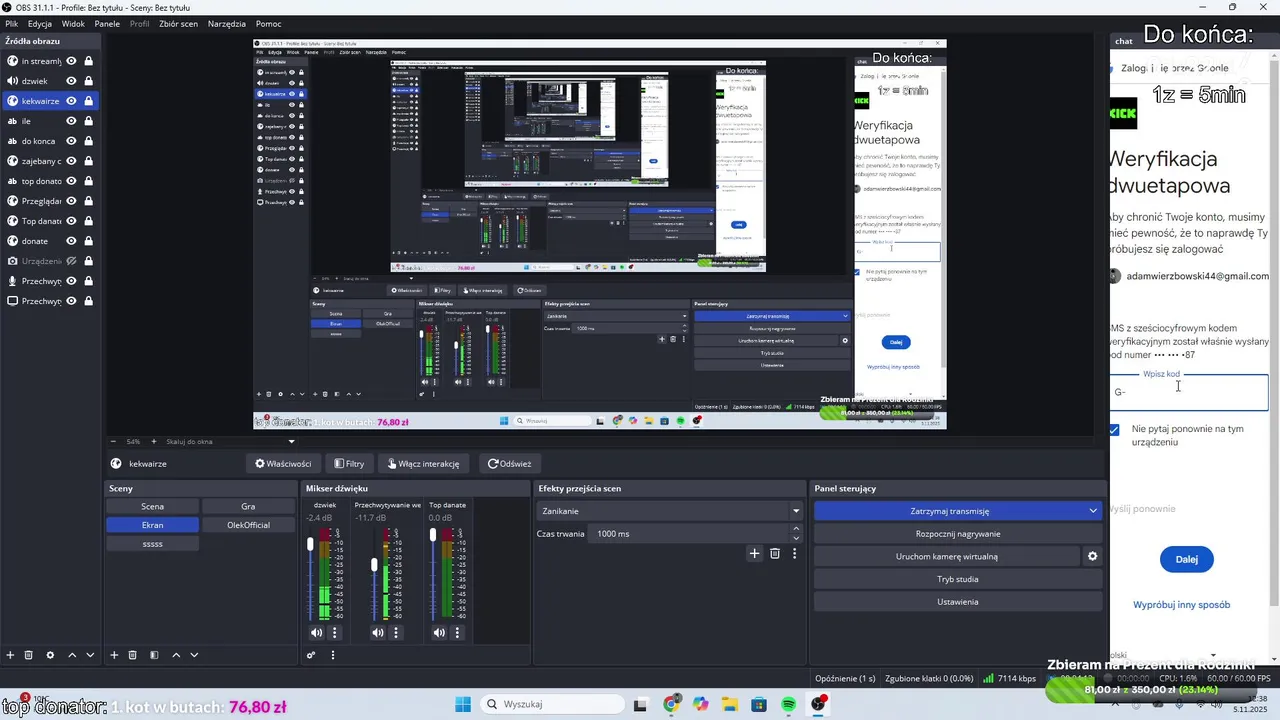This screenshot has width=1280, height=720.
Task: Open the Pomoc menu
Action: click(x=268, y=23)
